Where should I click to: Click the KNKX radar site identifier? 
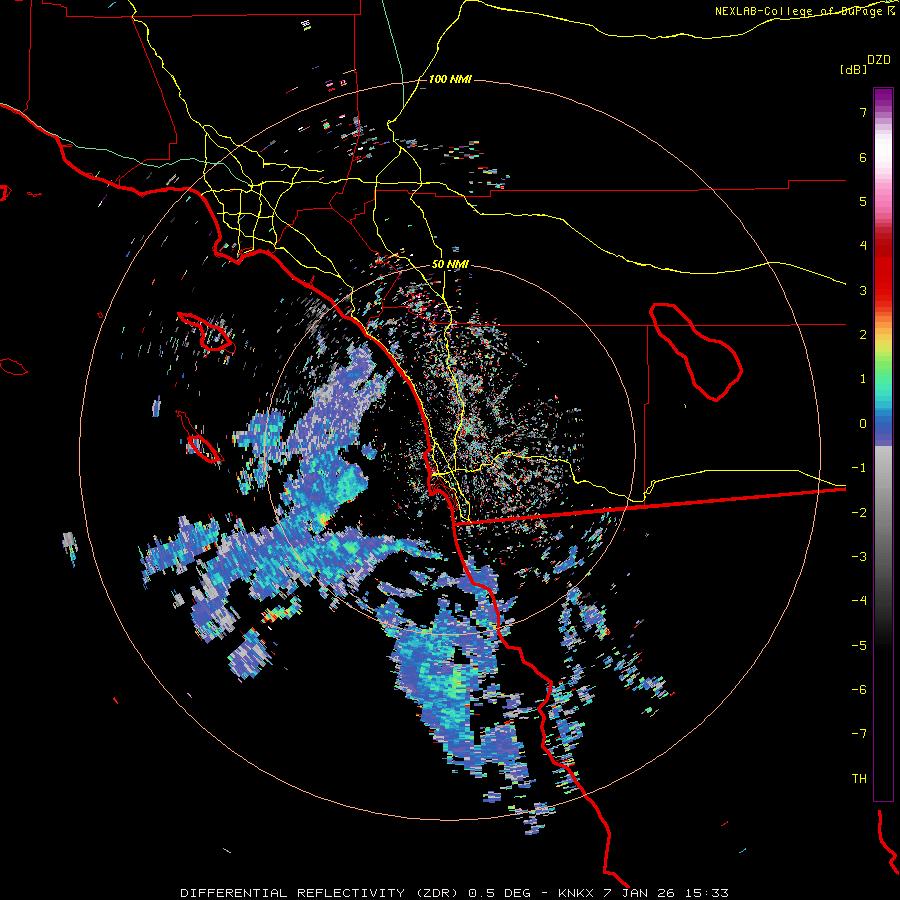[576, 893]
